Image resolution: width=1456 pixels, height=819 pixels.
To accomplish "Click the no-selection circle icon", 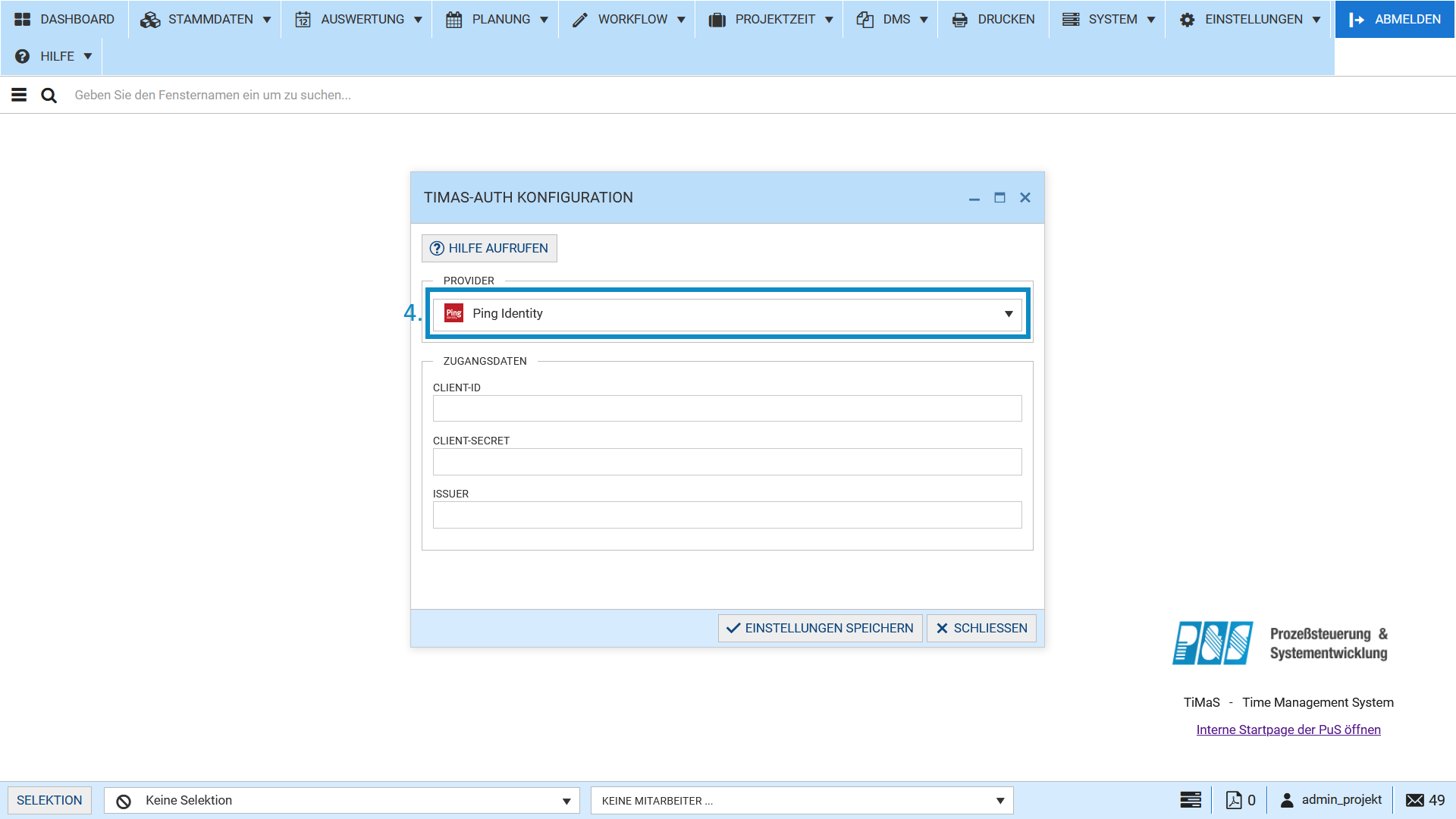I will click(x=124, y=801).
